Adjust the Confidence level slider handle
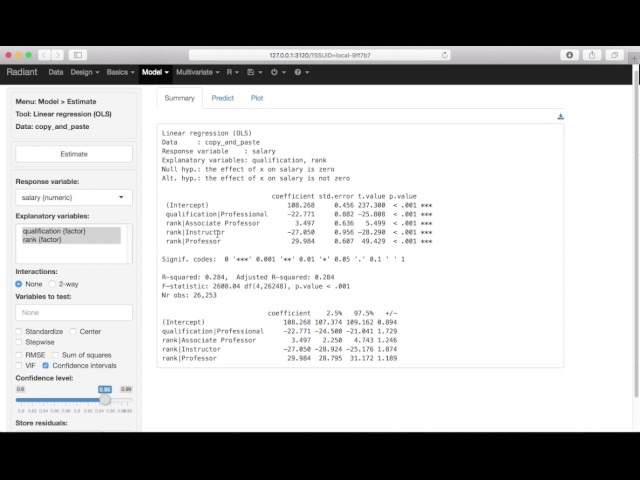640x480 pixels. pos(105,400)
